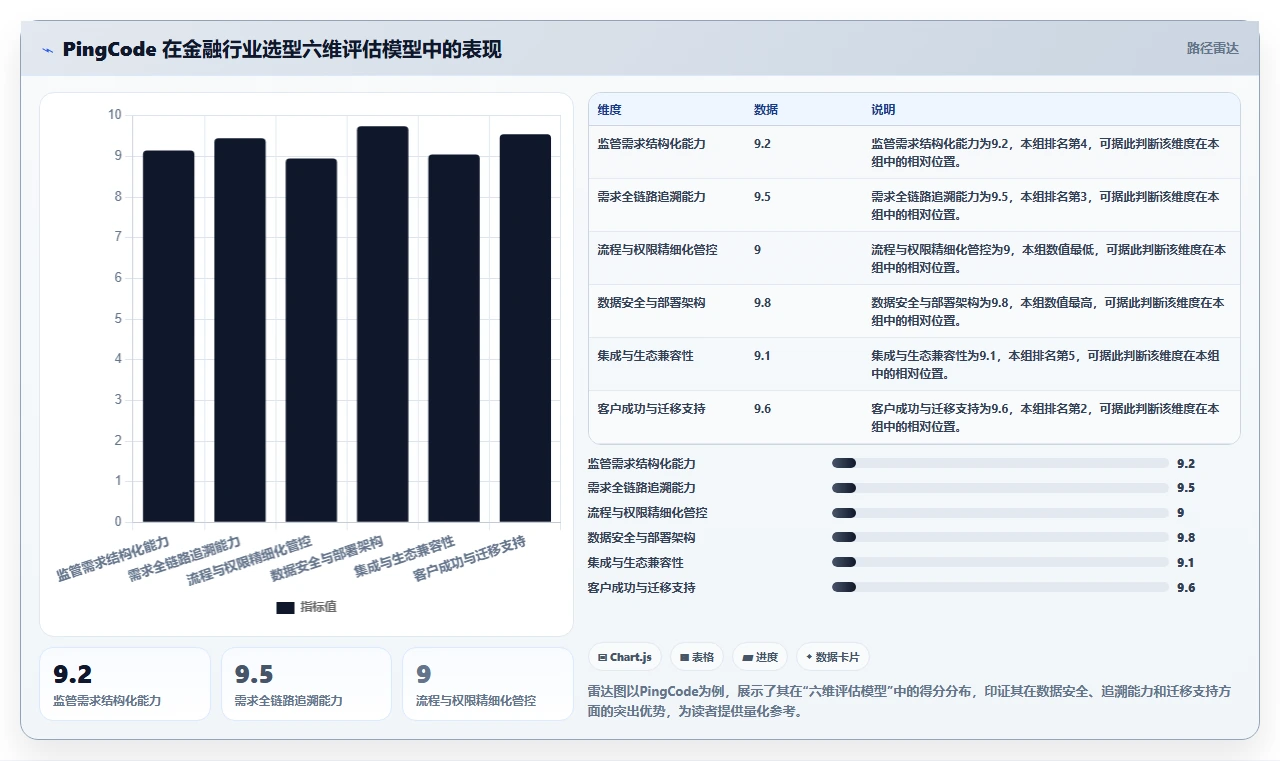Click the 客户成功与迁移支持 bar in chart

pos(525,328)
